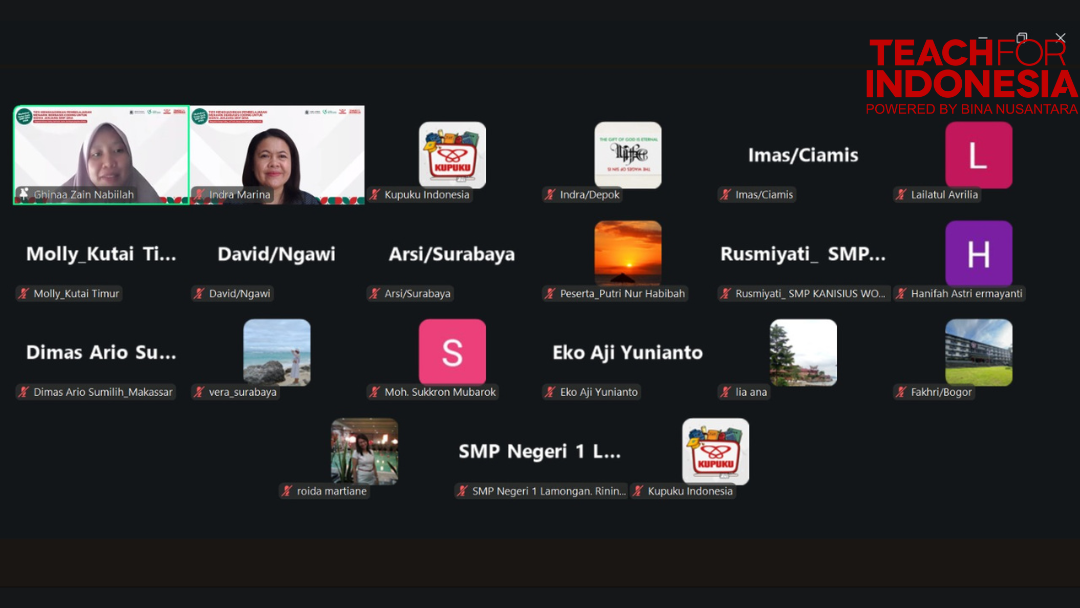Click vera_surabaya's beach profile picture
Image resolution: width=1080 pixels, height=608 pixels.
277,352
